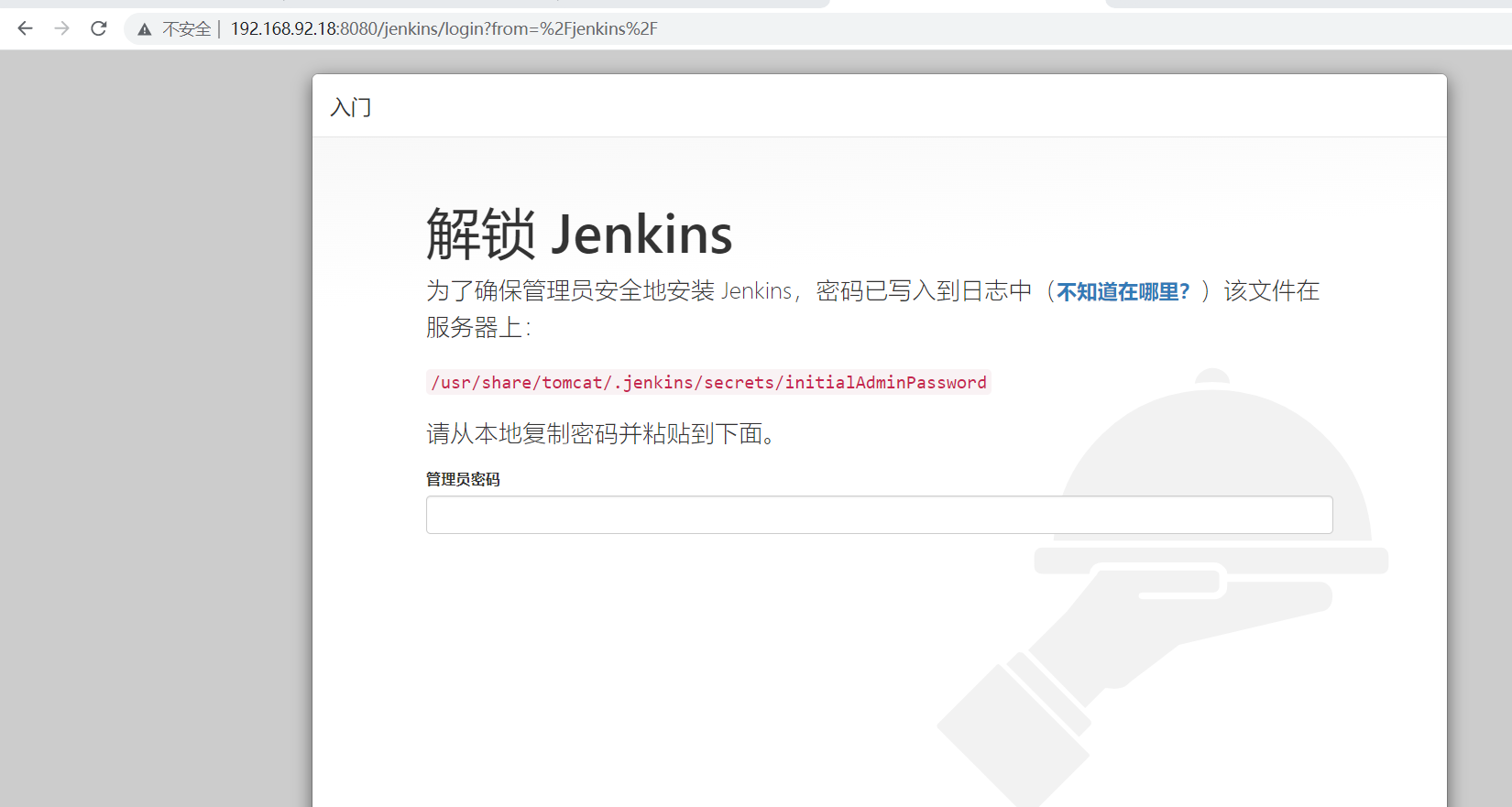Click the 解锁 Jenkins heading
Image resolution: width=1512 pixels, height=807 pixels.
(x=579, y=234)
